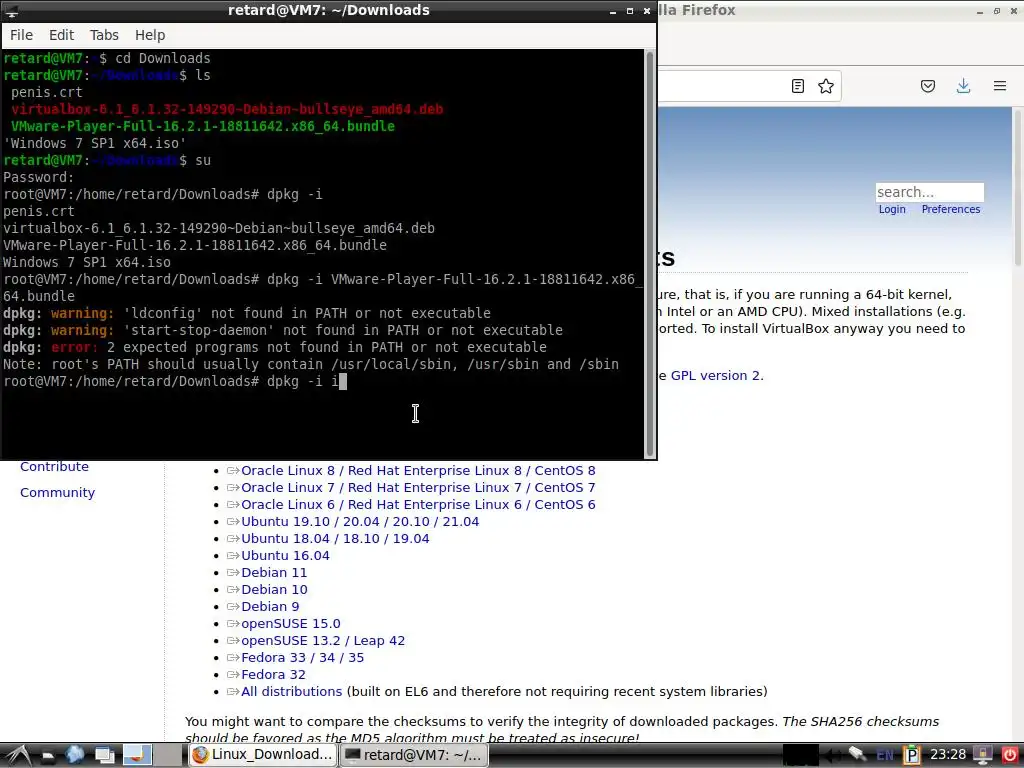Screen dimensions: 1024x768
Task: Click the red virtualbox-6.1 .deb filename
Action: point(227,109)
